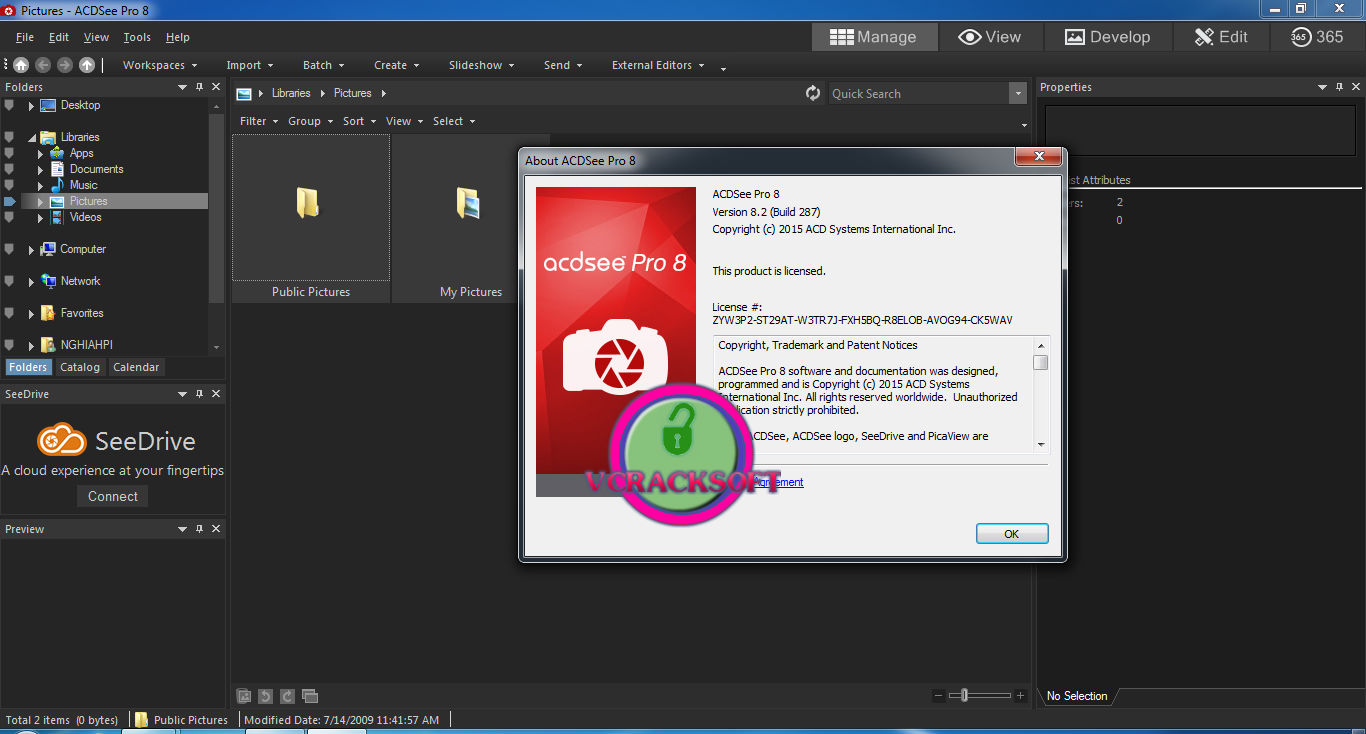This screenshot has height=734, width=1366.
Task: Switch to Develop mode
Action: tap(1107, 37)
